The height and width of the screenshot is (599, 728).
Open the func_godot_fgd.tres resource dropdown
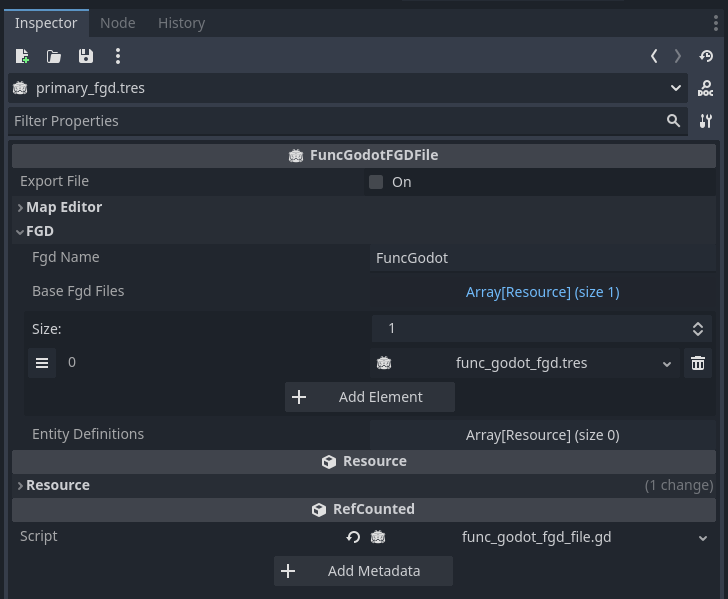click(667, 363)
